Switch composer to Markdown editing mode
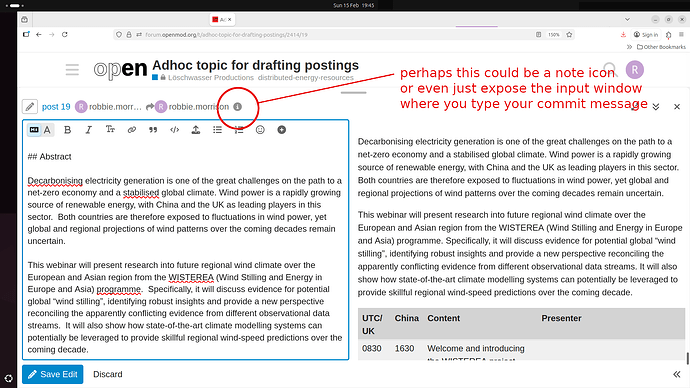 34,130
